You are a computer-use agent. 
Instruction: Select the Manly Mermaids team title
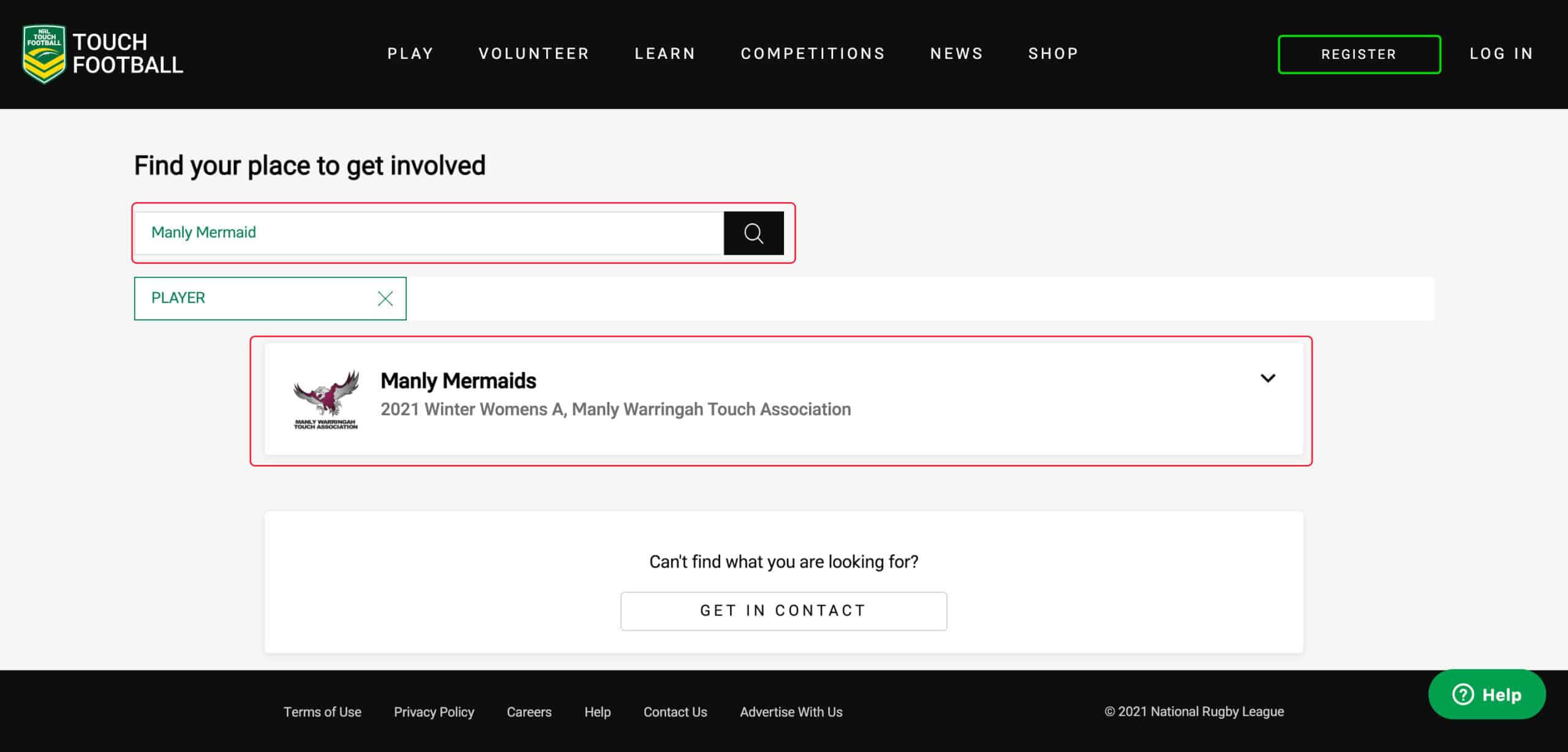tap(458, 381)
